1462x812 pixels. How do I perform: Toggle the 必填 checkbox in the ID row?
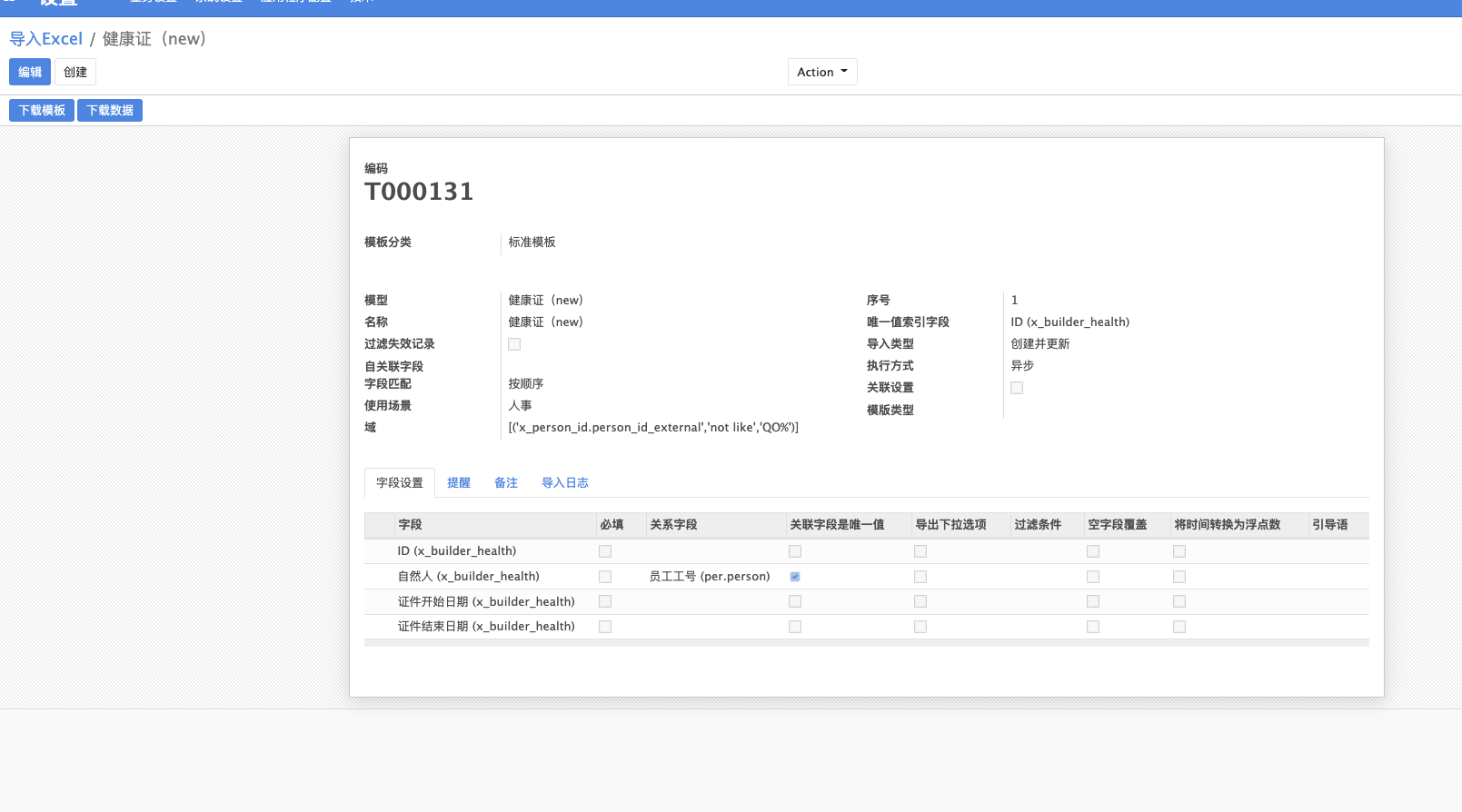605,551
